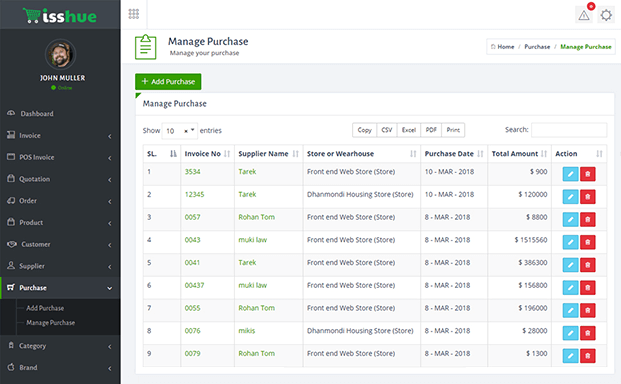Open invoice number 0079 link
The height and width of the screenshot is (384, 621).
coord(192,354)
